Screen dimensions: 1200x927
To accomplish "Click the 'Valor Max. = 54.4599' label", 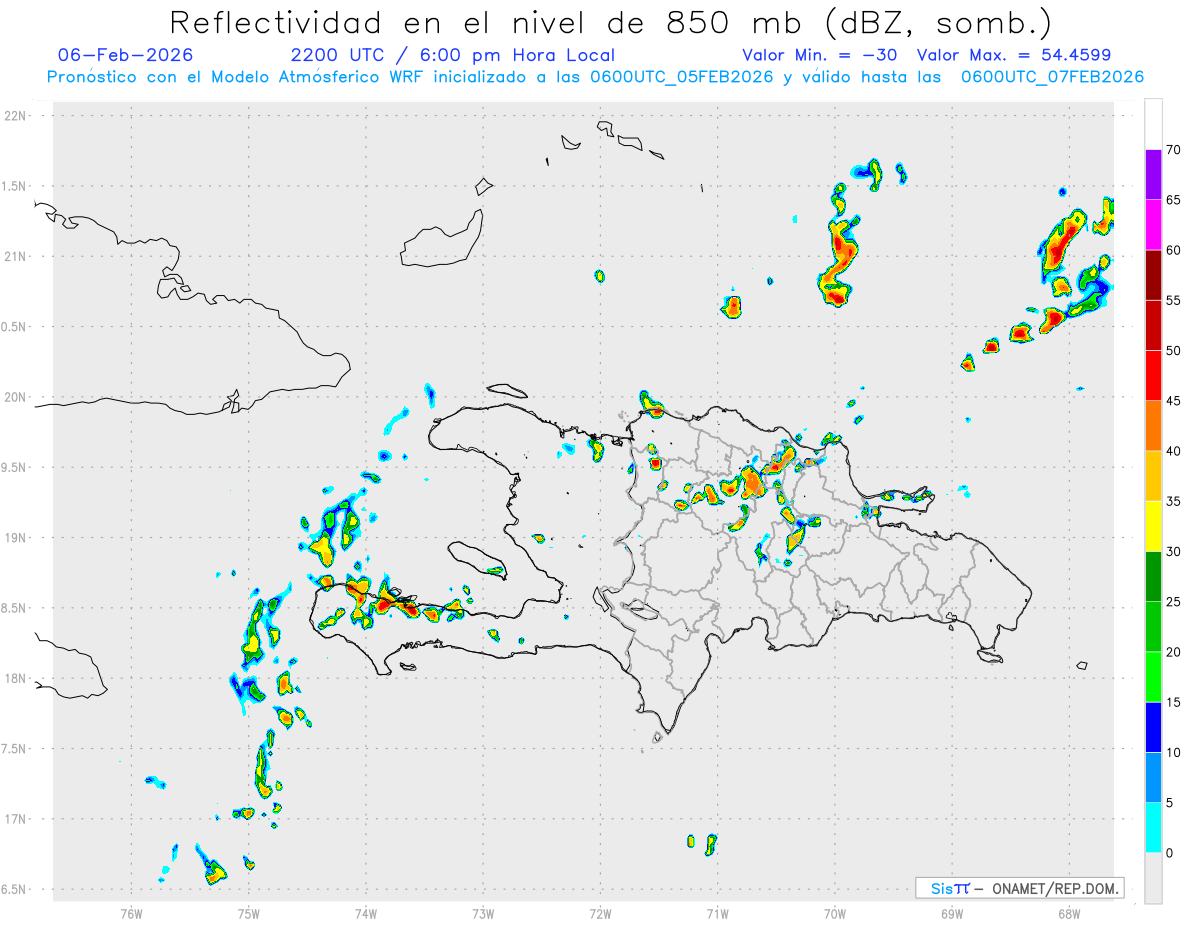I will pyautogui.click(x=1014, y=55).
